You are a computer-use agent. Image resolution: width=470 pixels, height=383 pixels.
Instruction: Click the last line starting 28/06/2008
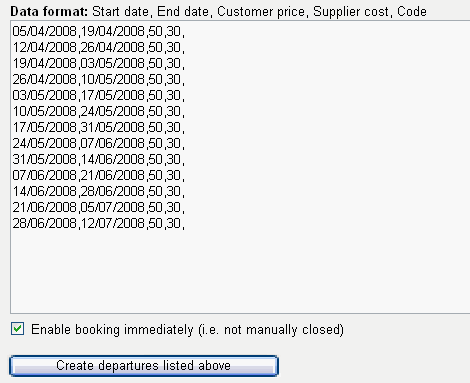pos(98,223)
